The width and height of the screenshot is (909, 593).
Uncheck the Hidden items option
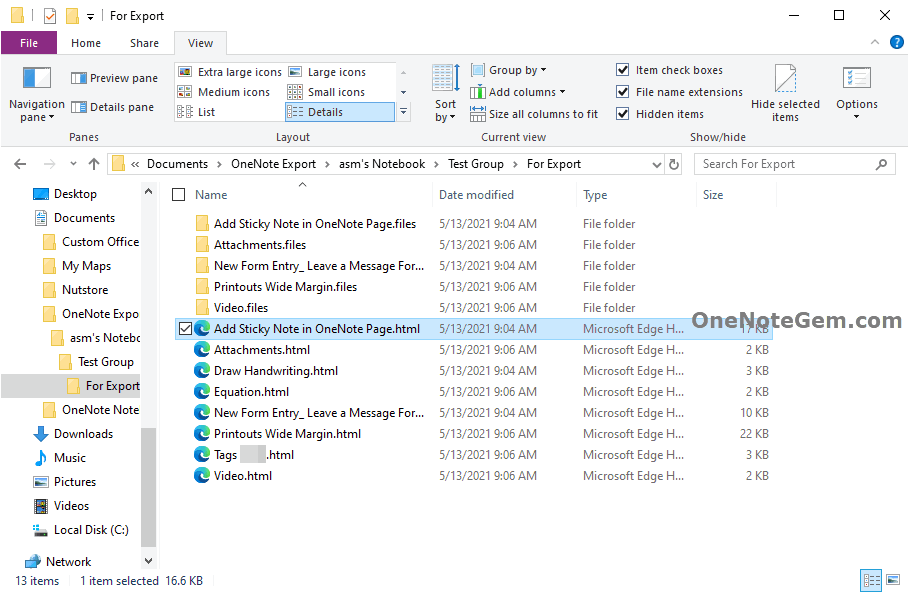click(x=624, y=113)
